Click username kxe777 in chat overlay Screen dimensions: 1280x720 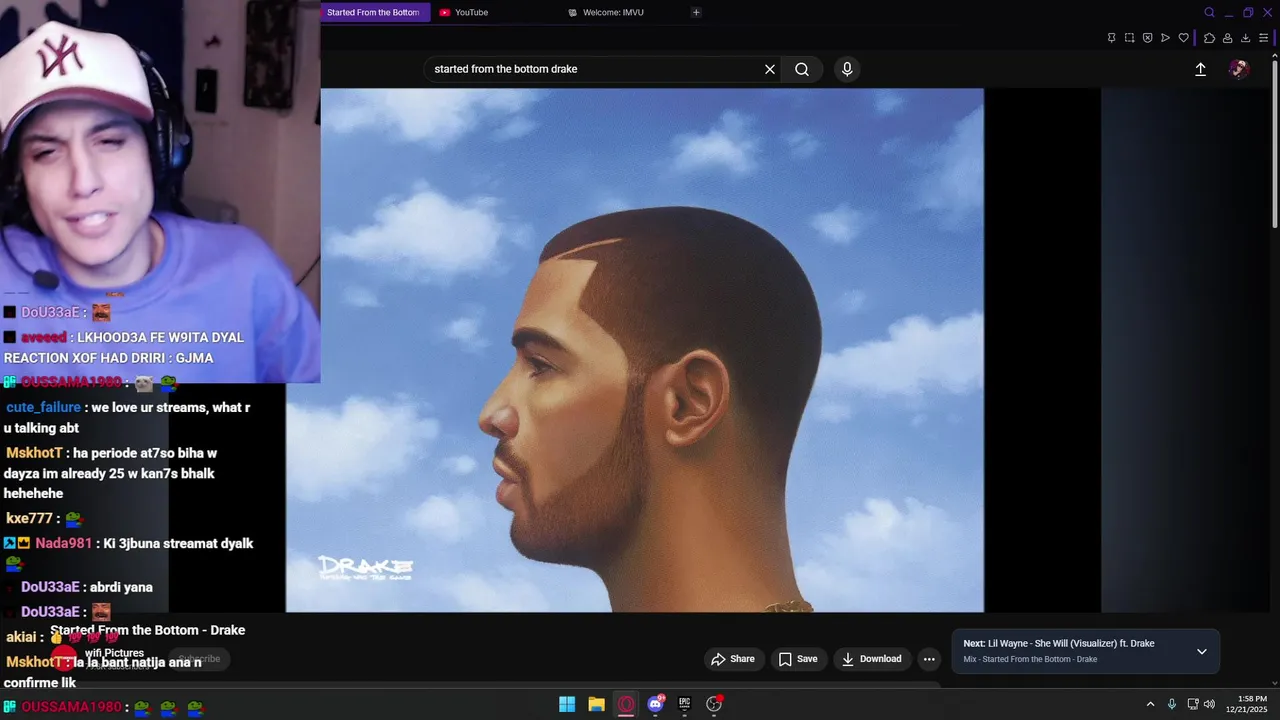[29, 519]
